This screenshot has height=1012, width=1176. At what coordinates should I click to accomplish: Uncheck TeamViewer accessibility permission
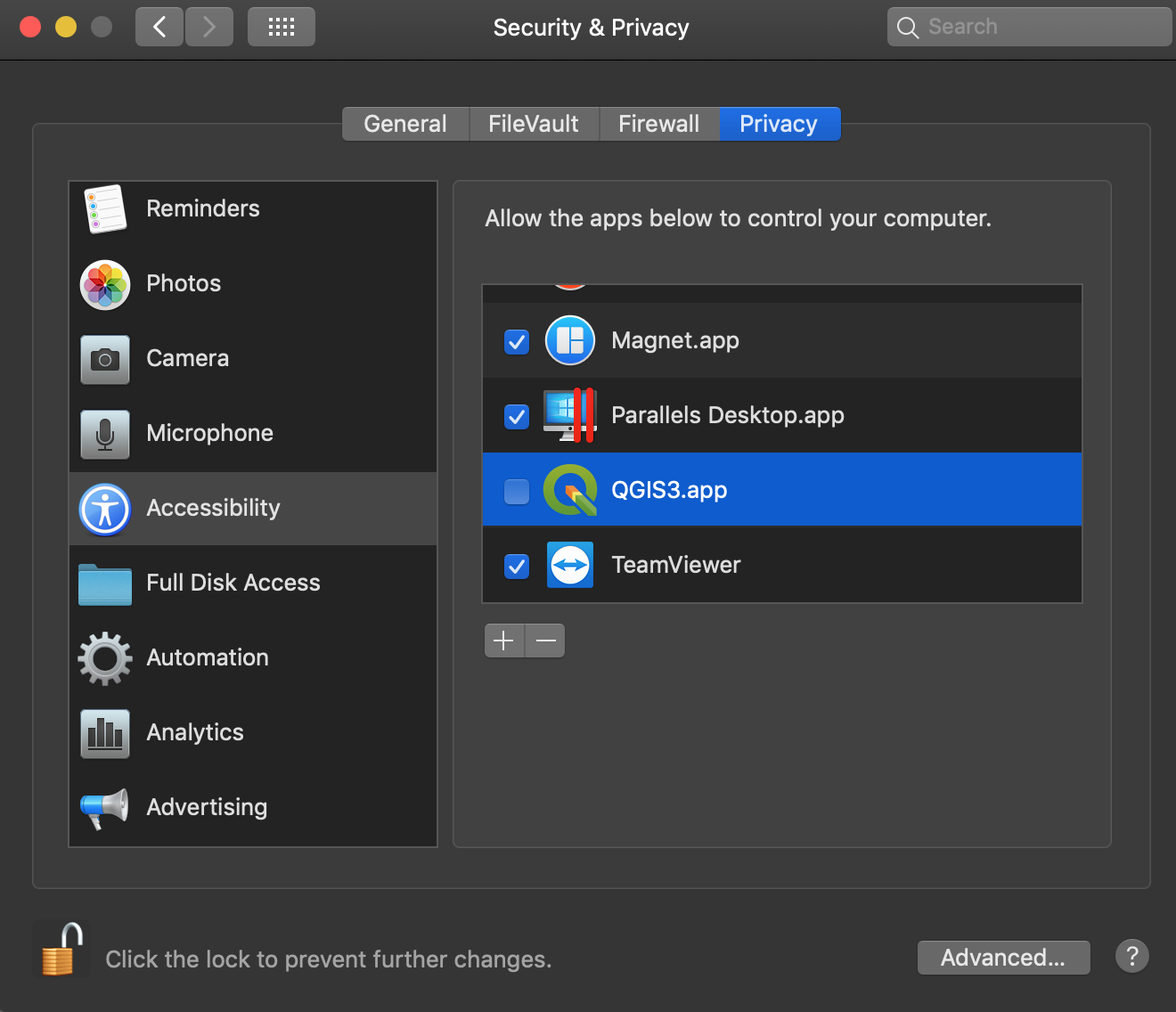pyautogui.click(x=515, y=566)
